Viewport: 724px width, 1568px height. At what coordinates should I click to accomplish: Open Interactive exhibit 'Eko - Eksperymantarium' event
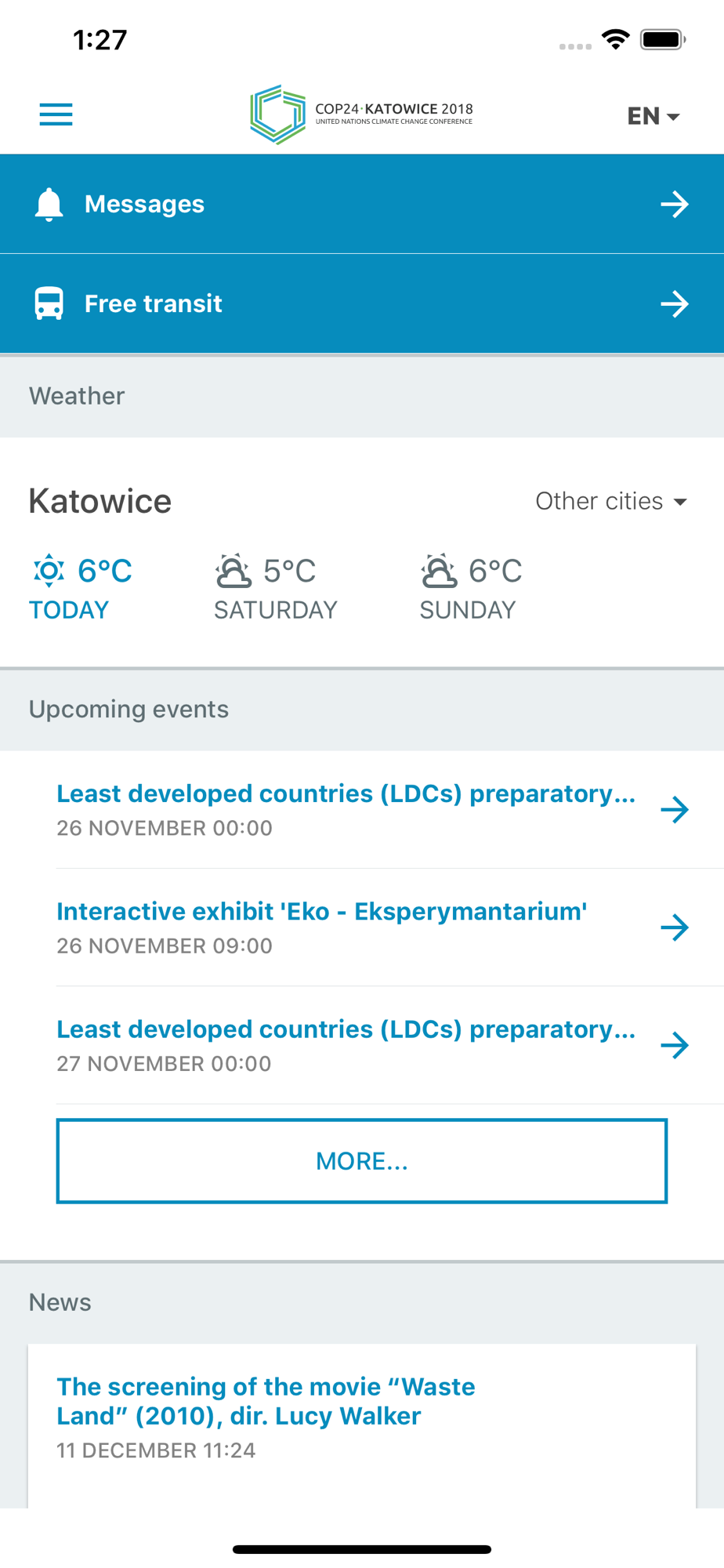point(373,927)
